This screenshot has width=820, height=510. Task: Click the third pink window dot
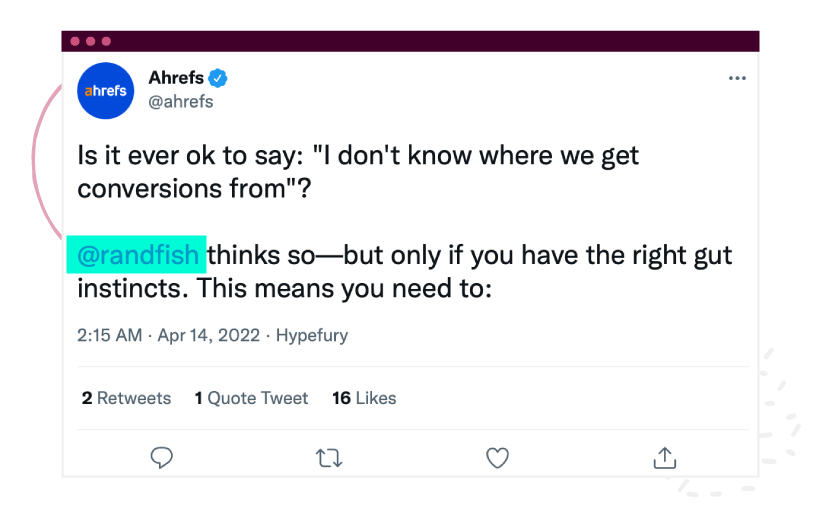pyautogui.click(x=105, y=41)
